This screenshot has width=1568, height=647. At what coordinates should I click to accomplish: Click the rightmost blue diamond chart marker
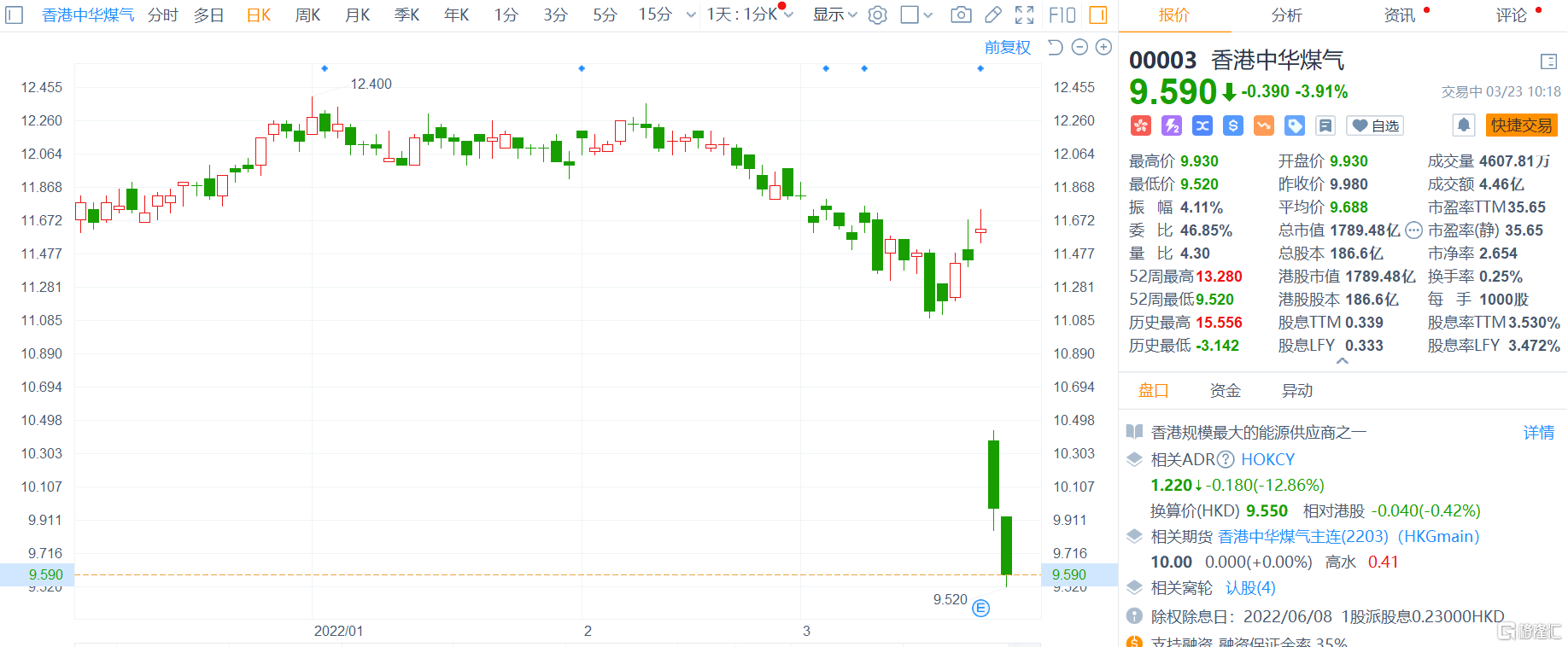click(980, 68)
